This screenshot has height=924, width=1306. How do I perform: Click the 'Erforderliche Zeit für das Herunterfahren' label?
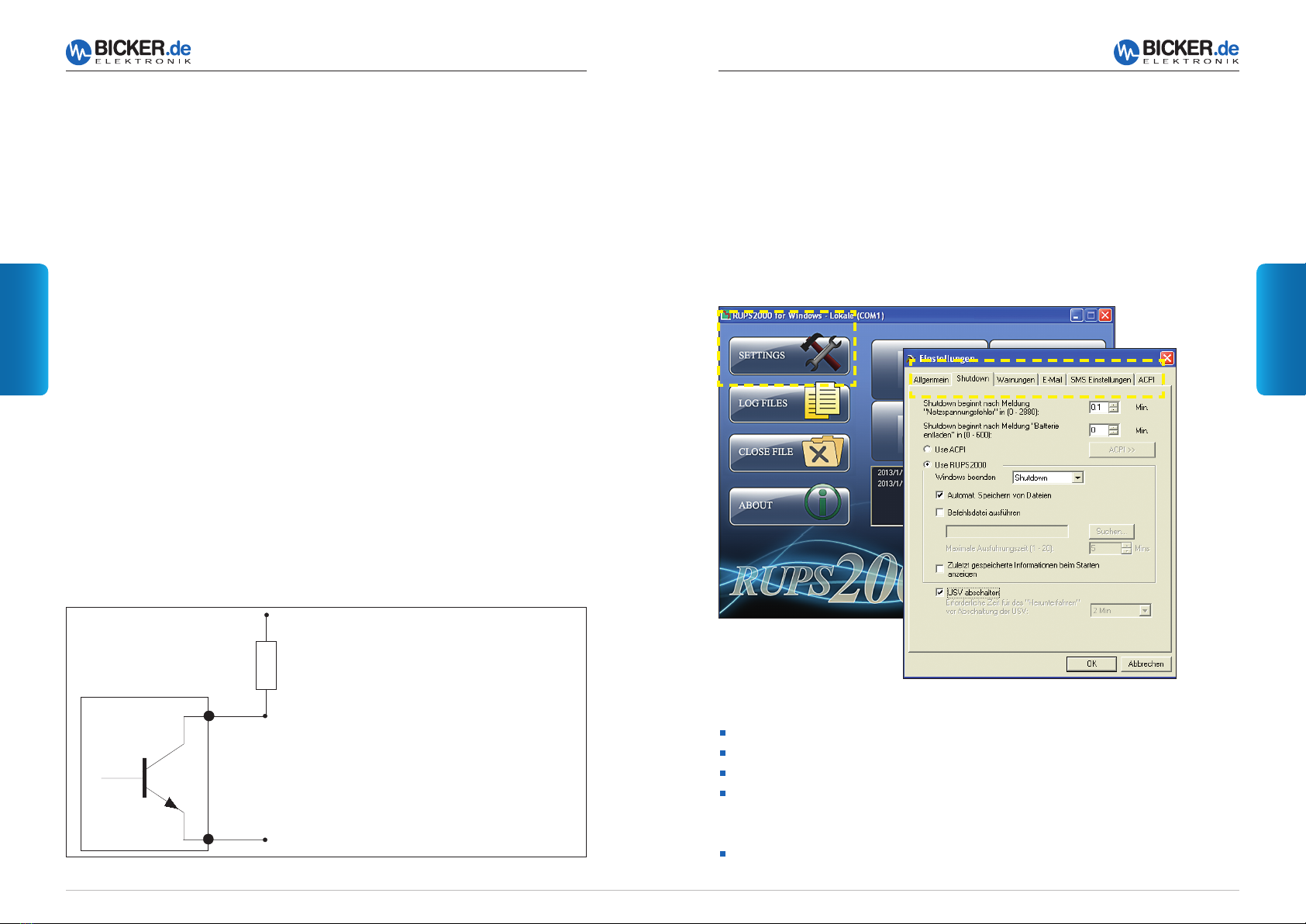(1012, 607)
